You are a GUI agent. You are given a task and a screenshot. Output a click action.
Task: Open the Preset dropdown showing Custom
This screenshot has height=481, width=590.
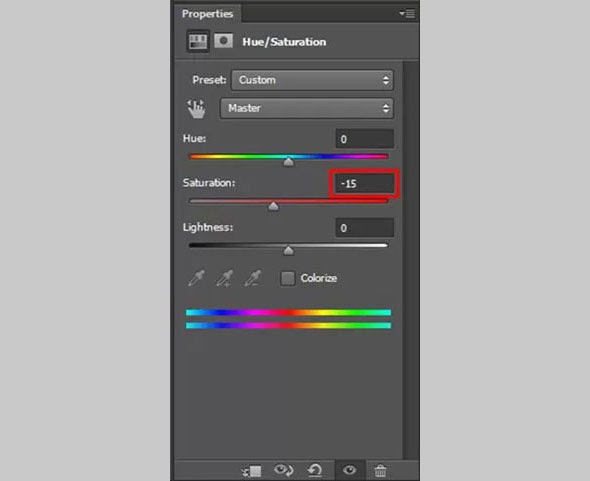(312, 80)
